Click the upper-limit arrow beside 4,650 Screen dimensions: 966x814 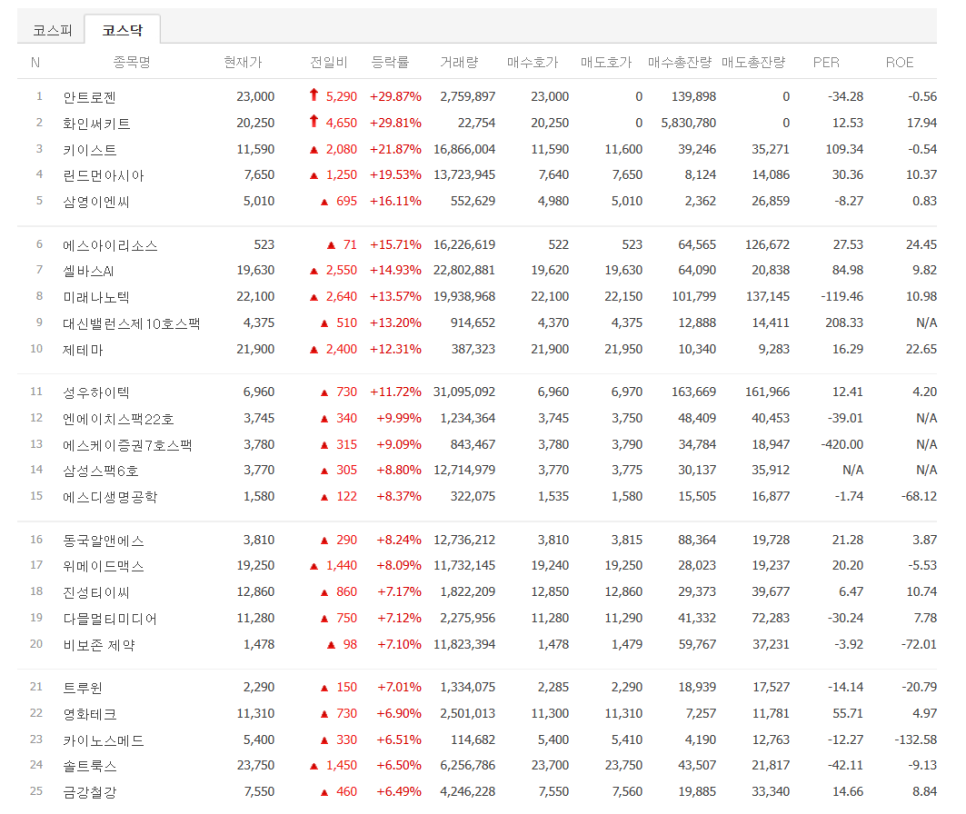click(x=314, y=121)
